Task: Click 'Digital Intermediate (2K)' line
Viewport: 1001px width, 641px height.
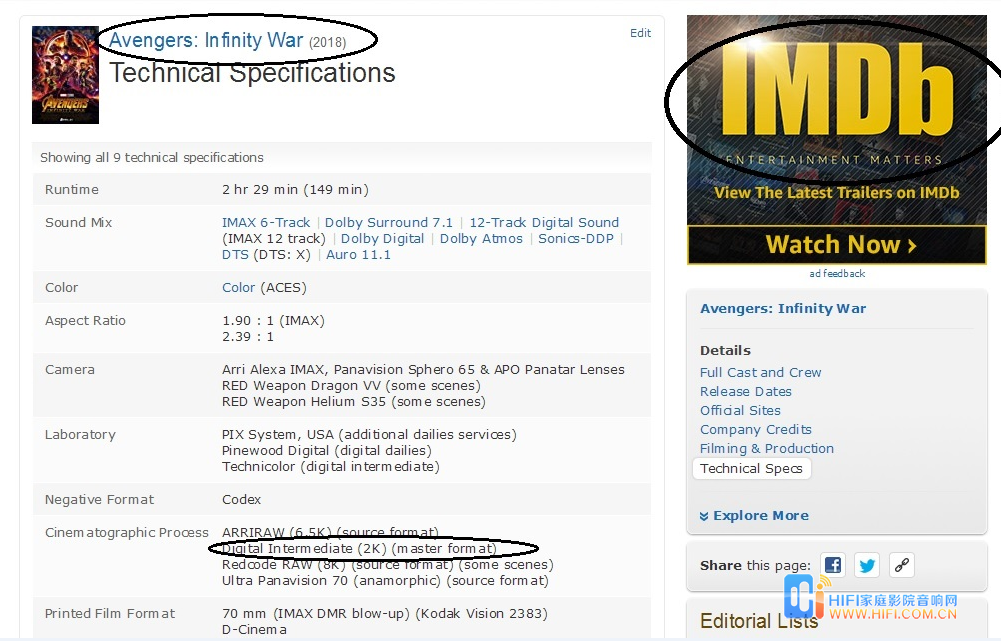Action: pyautogui.click(x=359, y=549)
